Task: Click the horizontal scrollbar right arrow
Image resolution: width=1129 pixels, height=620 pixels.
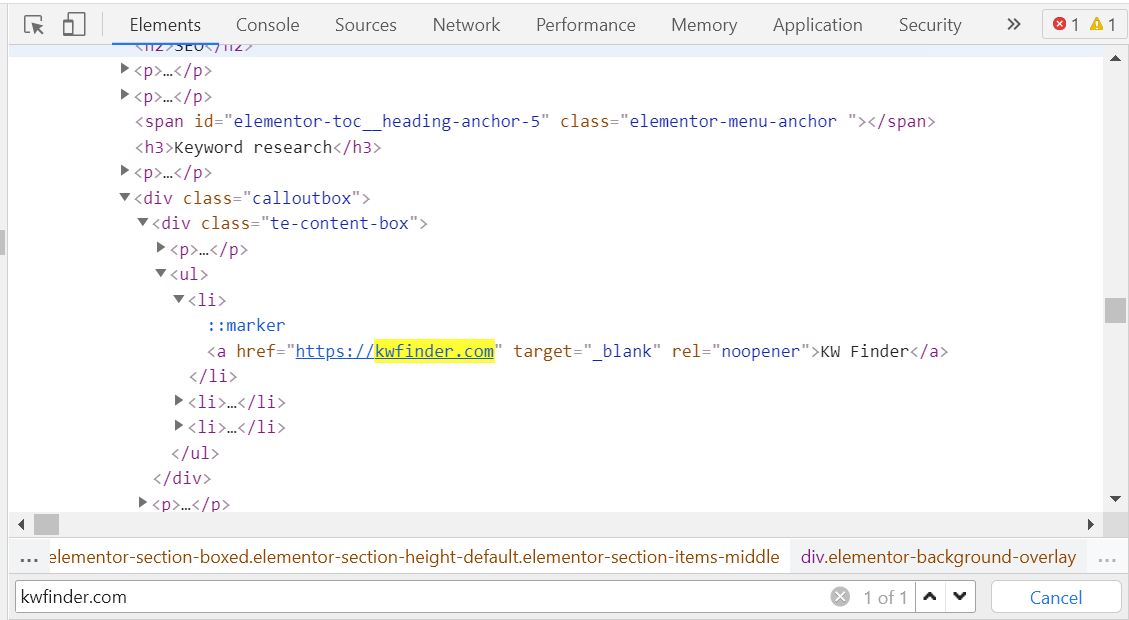Action: click(1091, 524)
